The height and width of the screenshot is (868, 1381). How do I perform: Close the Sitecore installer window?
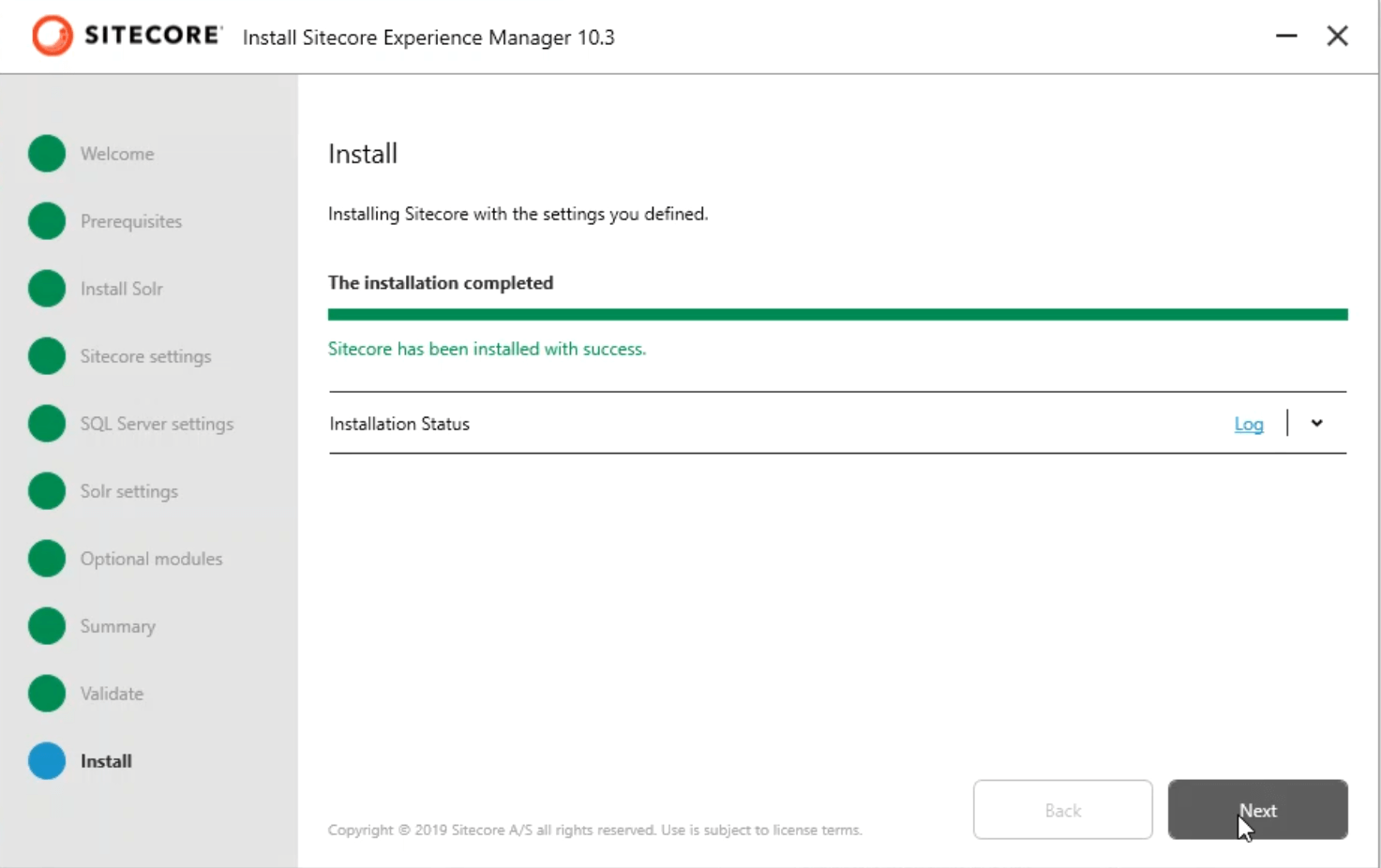1337,37
